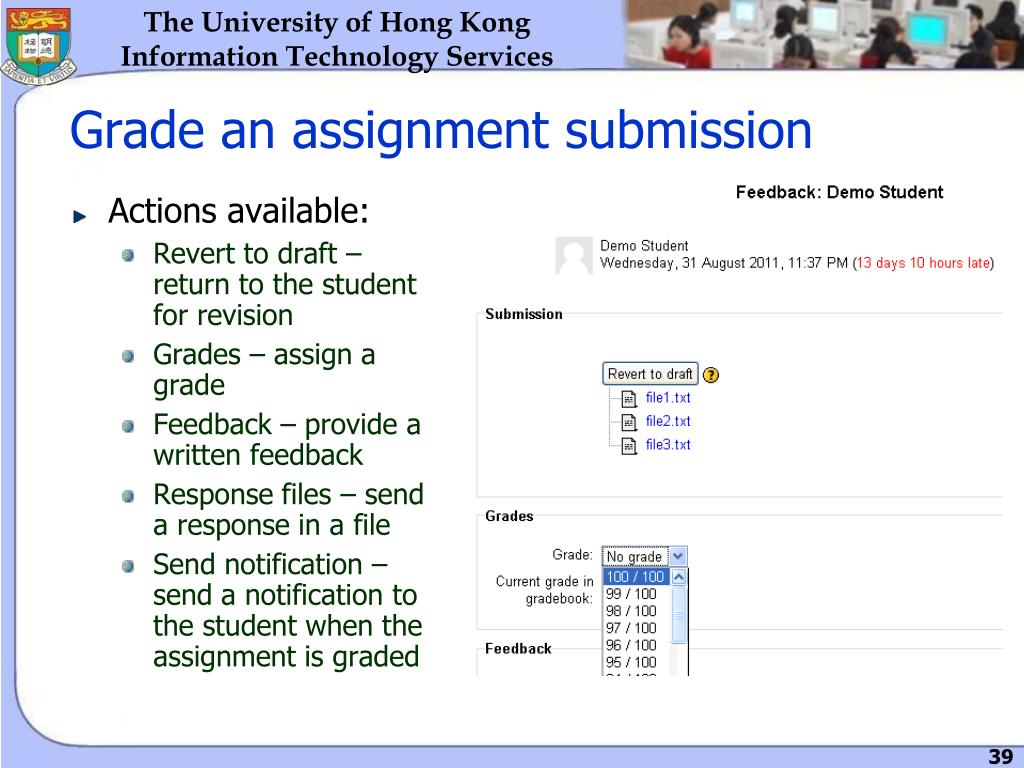1024x768 pixels.
Task: Click the slide title 'Grade an assignment submission'
Action: coord(441,130)
